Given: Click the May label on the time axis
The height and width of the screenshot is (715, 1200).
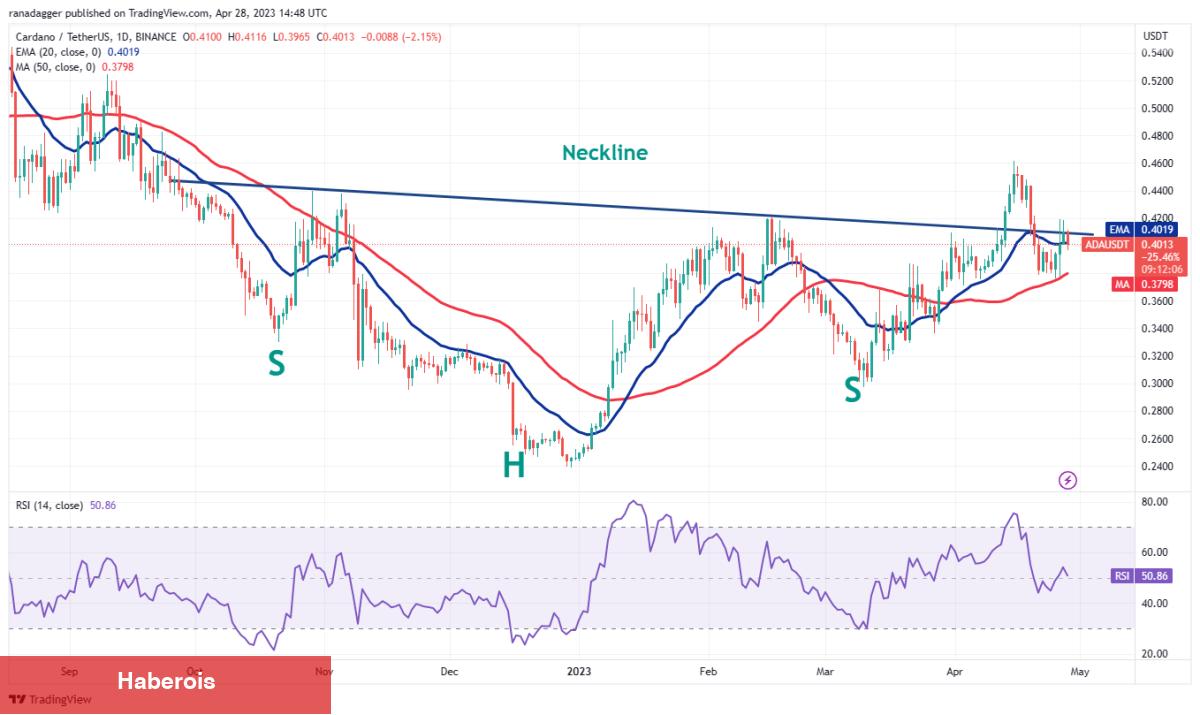Looking at the screenshot, I should [x=1078, y=674].
